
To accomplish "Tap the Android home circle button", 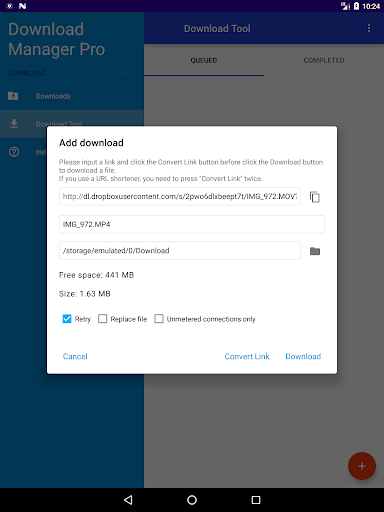I will (x=192, y=500).
